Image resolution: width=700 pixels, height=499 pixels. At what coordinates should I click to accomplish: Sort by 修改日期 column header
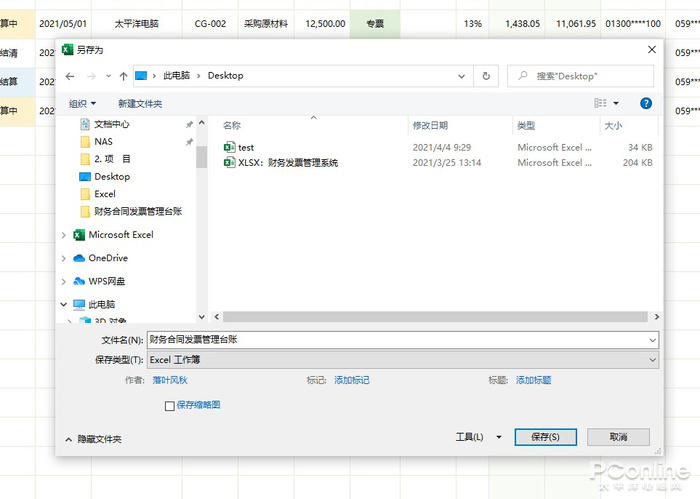(430, 125)
